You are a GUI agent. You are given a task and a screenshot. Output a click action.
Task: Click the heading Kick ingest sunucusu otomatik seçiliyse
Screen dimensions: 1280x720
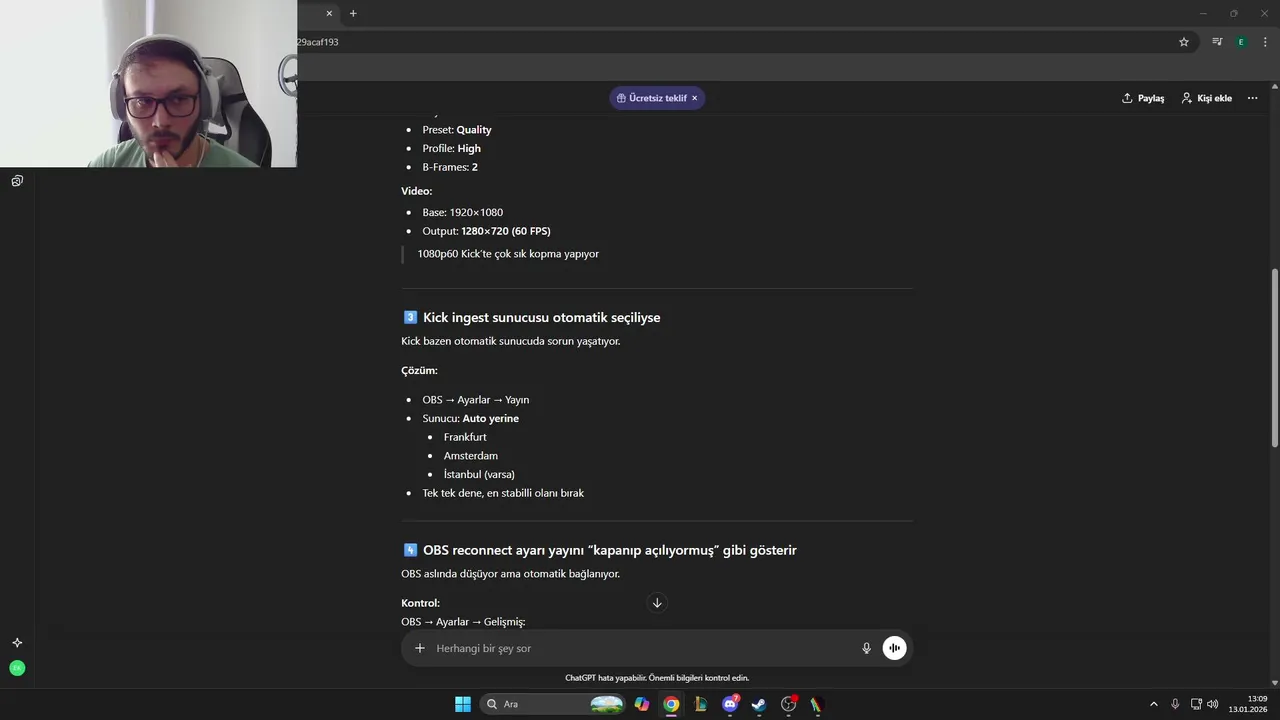[x=541, y=317]
